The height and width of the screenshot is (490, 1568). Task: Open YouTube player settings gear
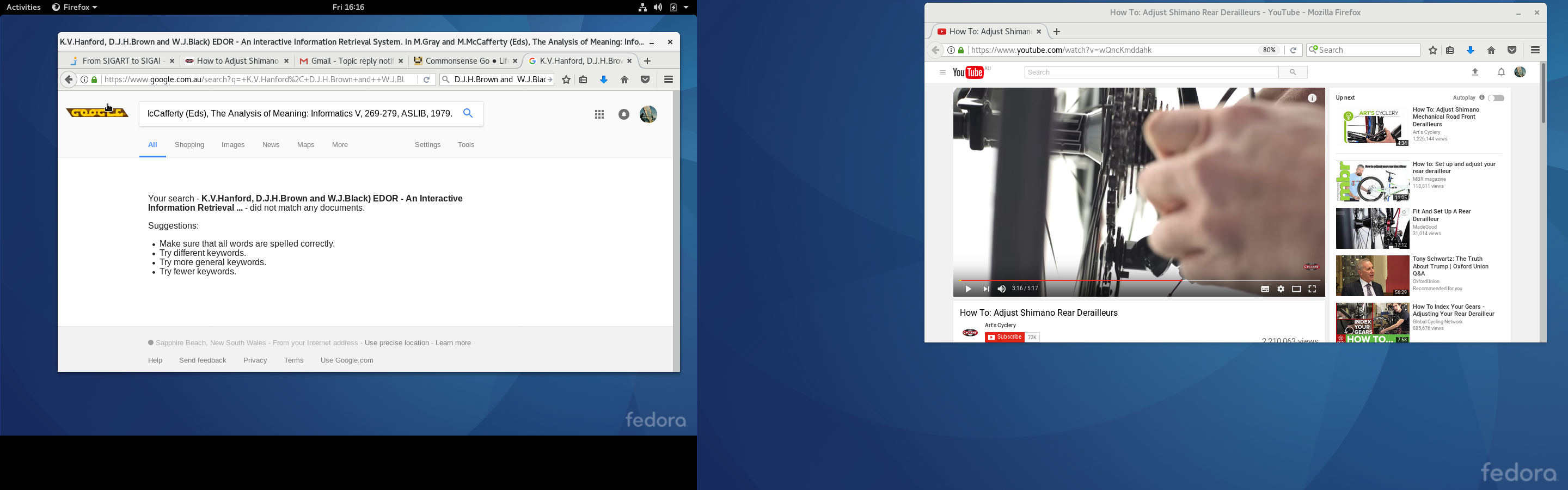(x=1281, y=289)
